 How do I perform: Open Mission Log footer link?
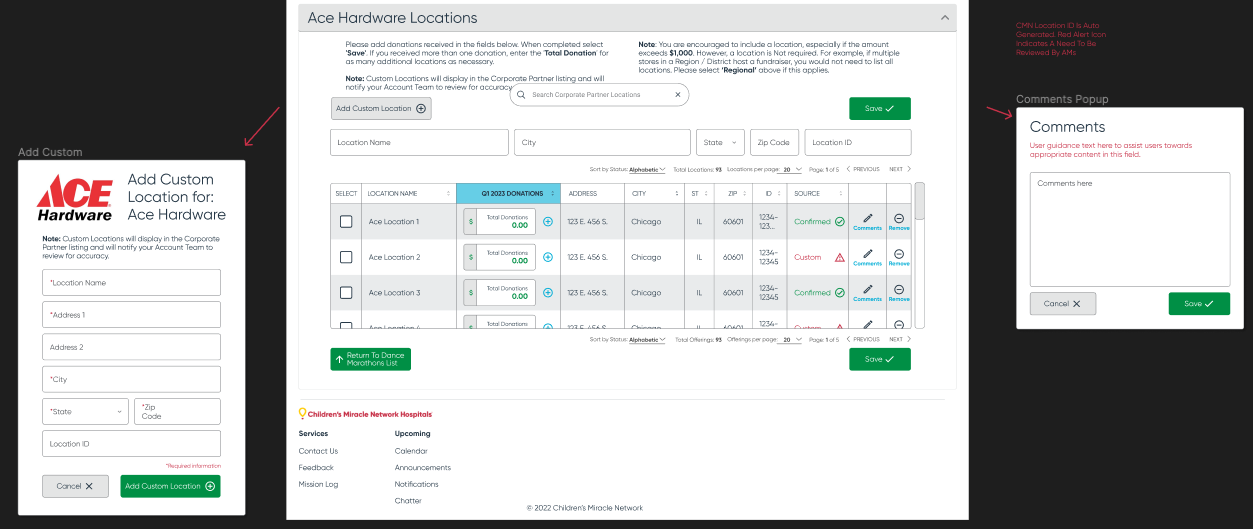[x=318, y=484]
